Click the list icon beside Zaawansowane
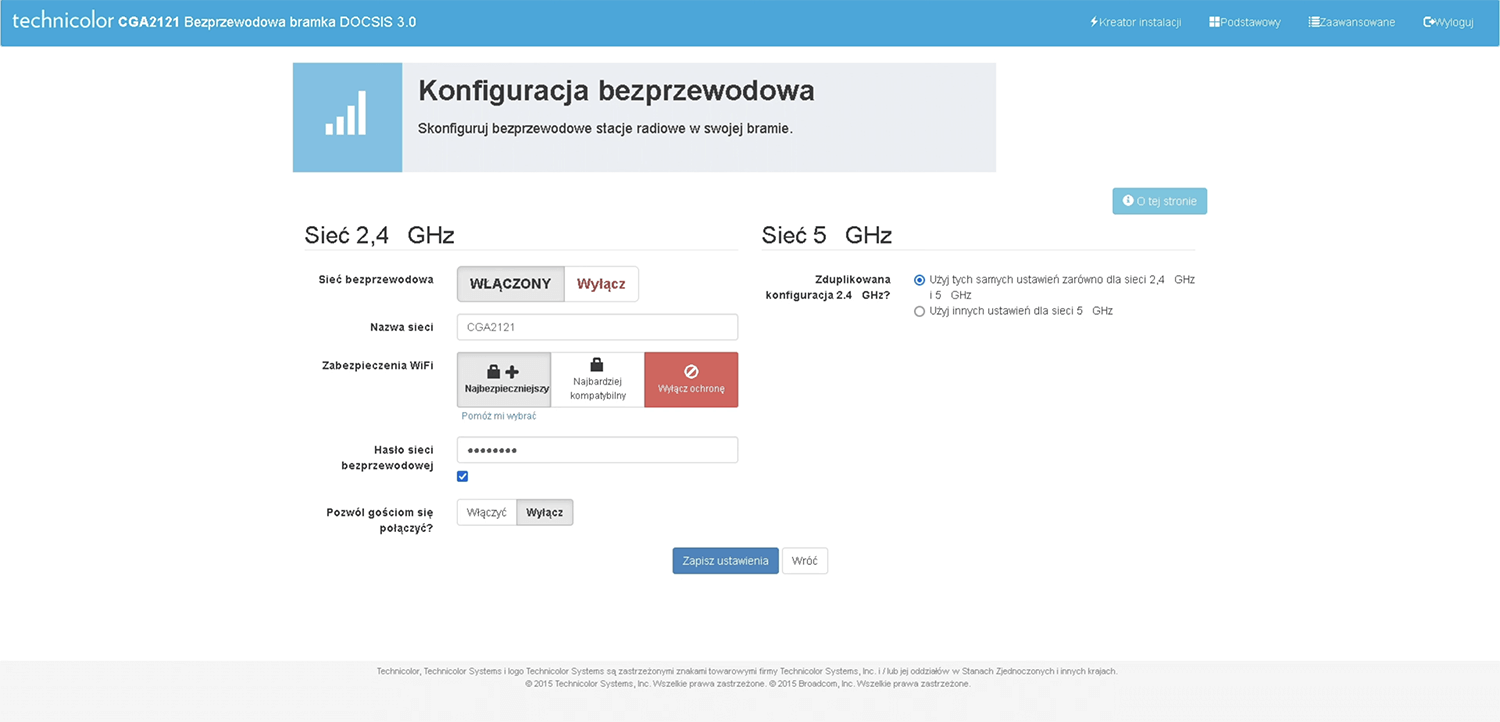This screenshot has height=722, width=1500. tap(1314, 22)
